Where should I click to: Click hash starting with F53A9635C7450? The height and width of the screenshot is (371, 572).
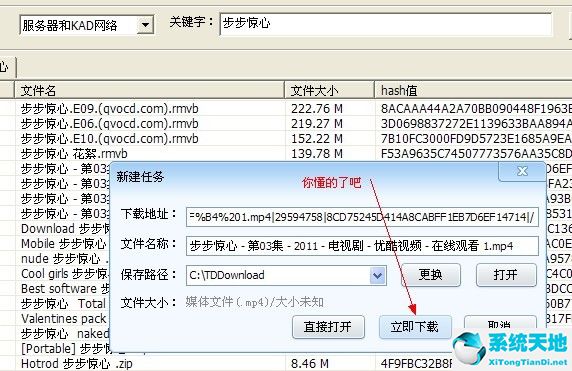[476, 154]
